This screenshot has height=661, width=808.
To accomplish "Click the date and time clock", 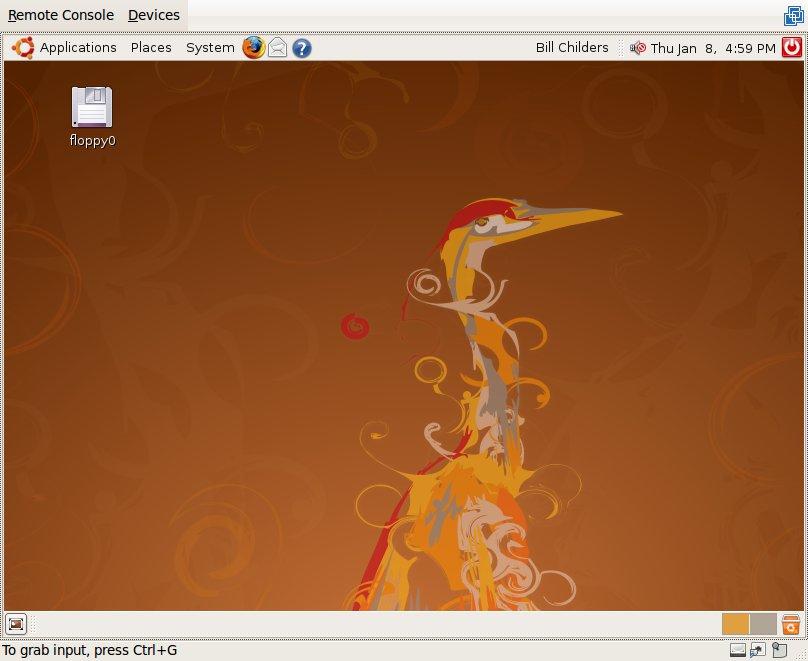I will (x=713, y=47).
